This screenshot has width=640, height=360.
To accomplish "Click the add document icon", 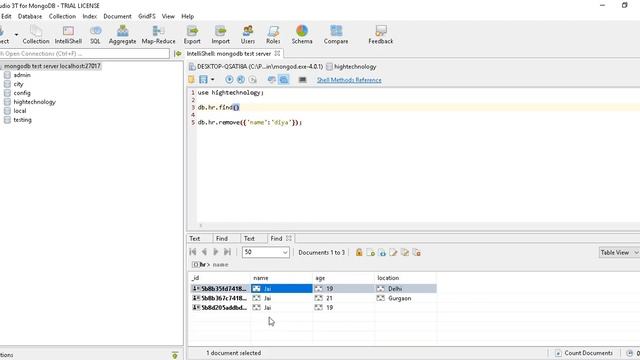I will tap(371, 253).
